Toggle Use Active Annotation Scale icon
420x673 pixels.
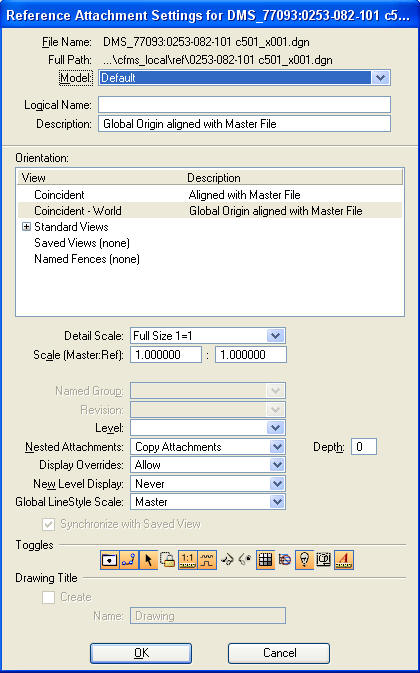344,560
